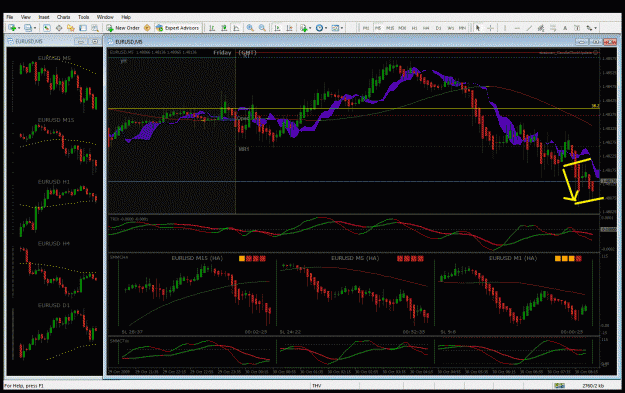Select the standard Cursor arrow tool
Viewport: 625px width, 393px height.
(x=478, y=28)
